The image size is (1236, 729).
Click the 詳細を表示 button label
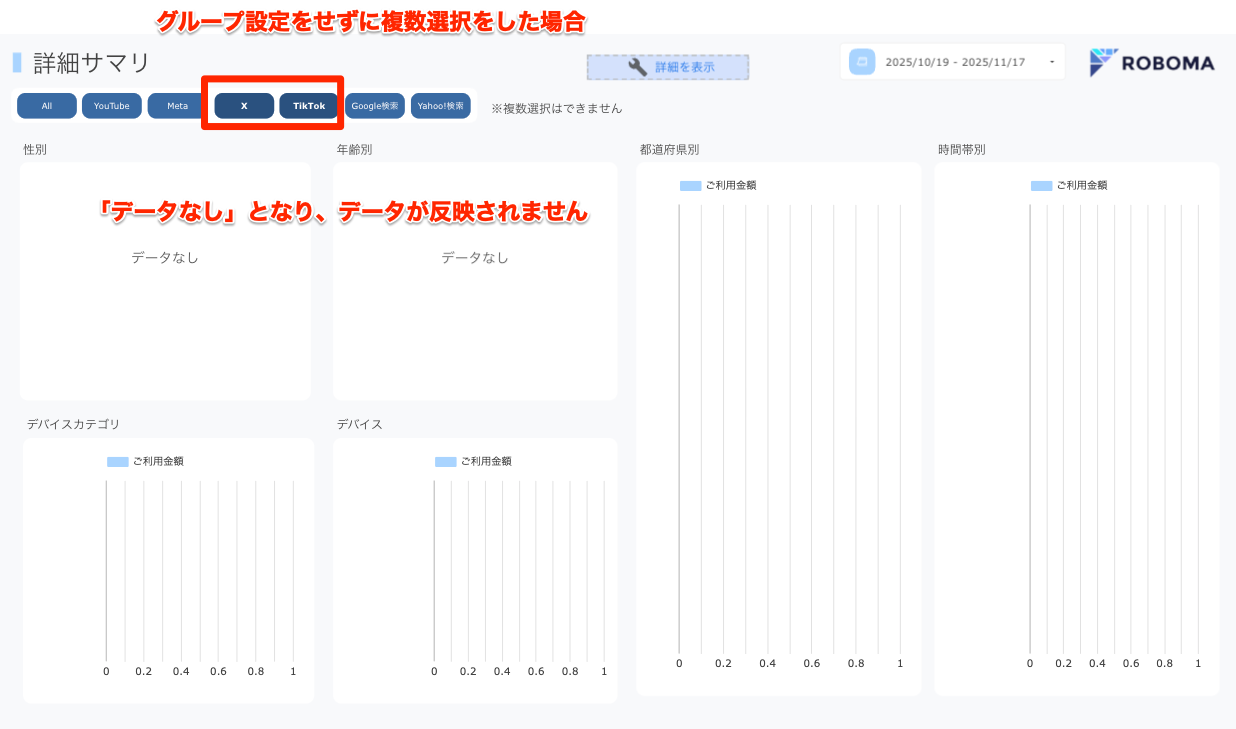[684, 67]
